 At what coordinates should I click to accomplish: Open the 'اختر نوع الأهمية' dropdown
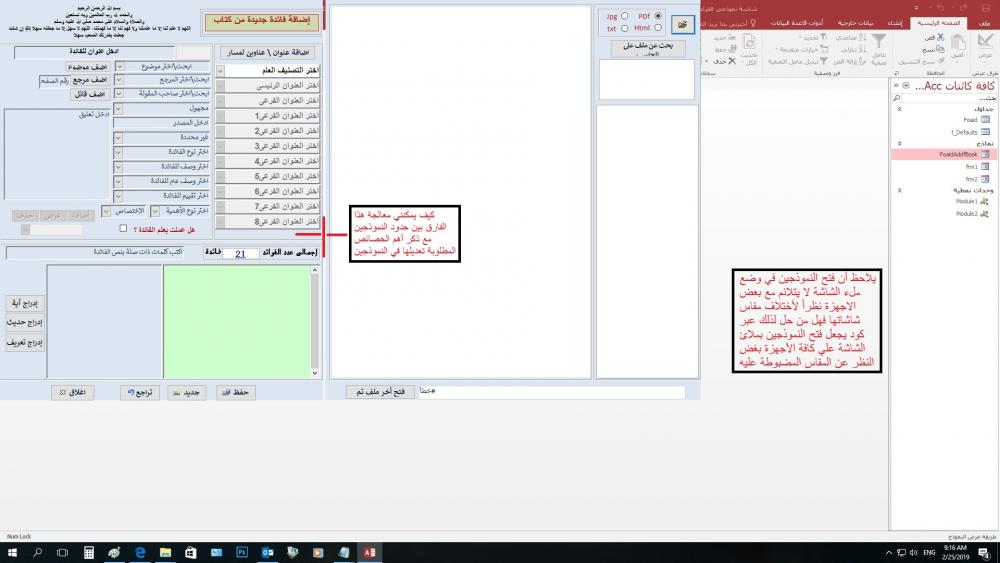[155, 211]
